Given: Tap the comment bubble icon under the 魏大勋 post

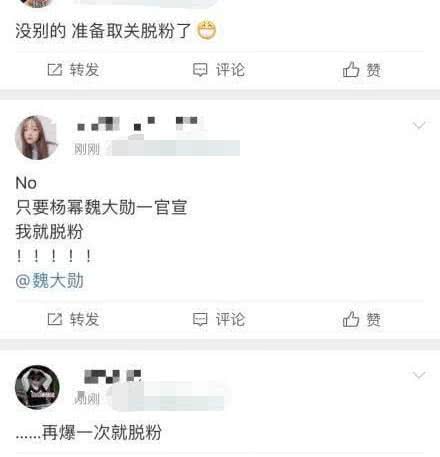Looking at the screenshot, I should coord(200,319).
